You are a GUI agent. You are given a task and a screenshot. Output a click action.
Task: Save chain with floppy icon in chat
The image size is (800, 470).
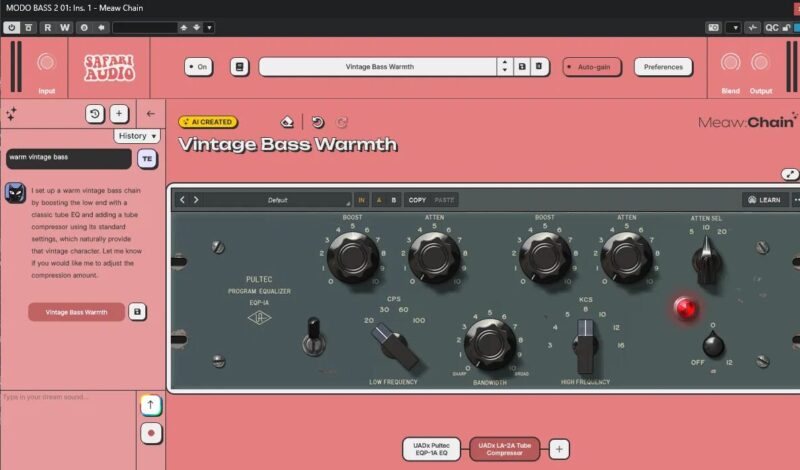137,312
